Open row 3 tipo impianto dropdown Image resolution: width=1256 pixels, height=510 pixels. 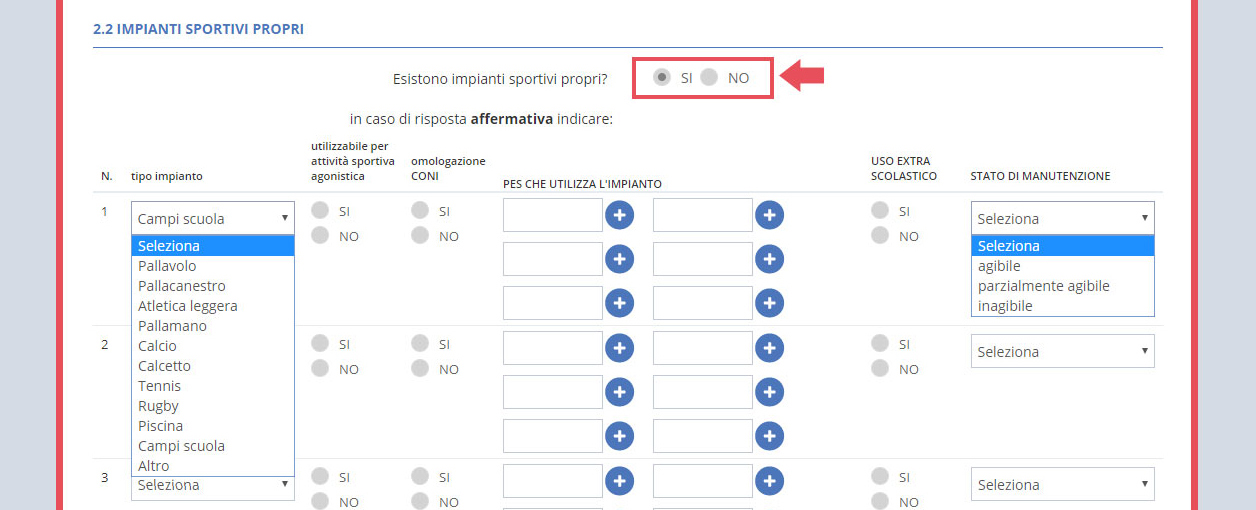213,485
